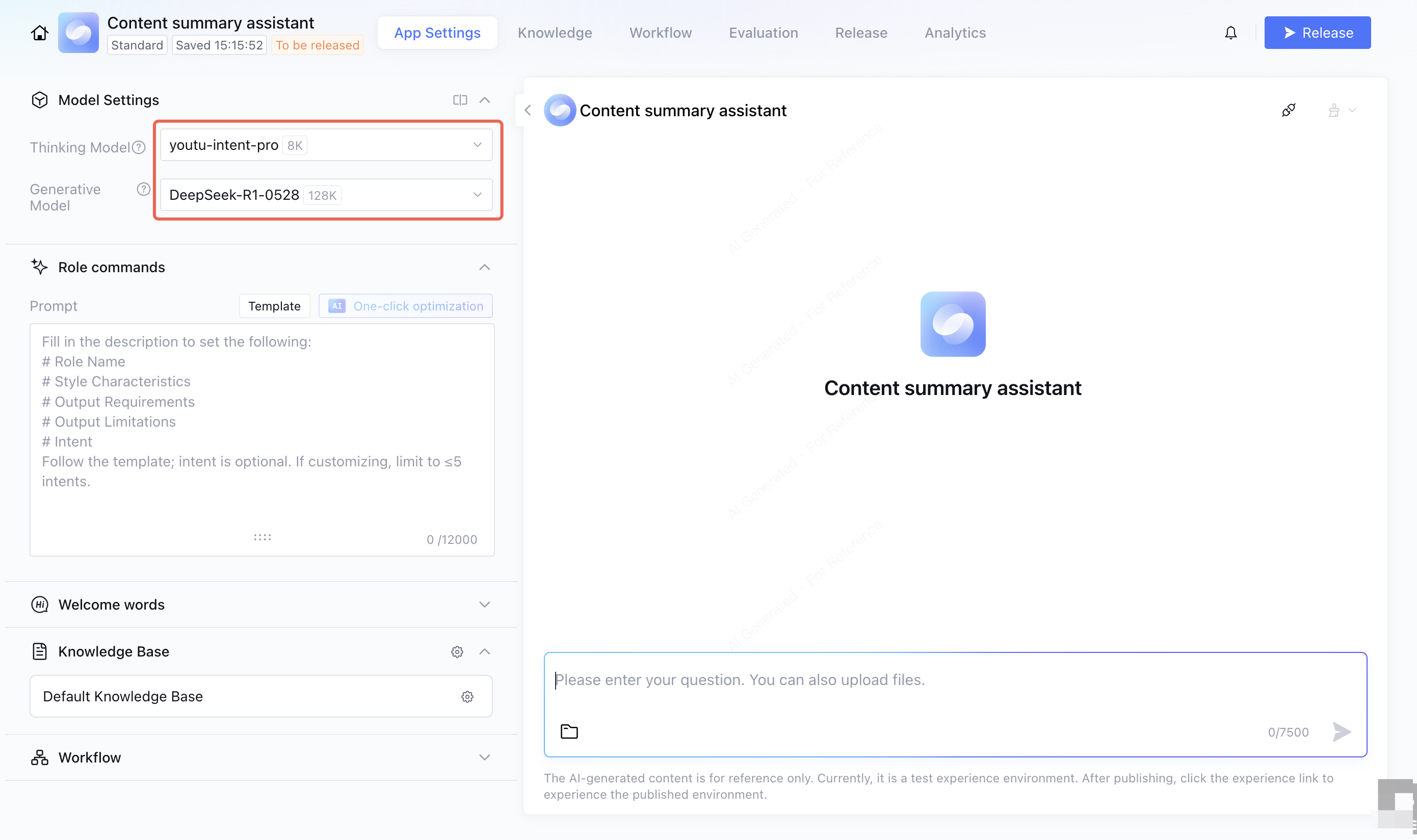
Task: Expand the Workflow section at bottom
Action: click(484, 757)
